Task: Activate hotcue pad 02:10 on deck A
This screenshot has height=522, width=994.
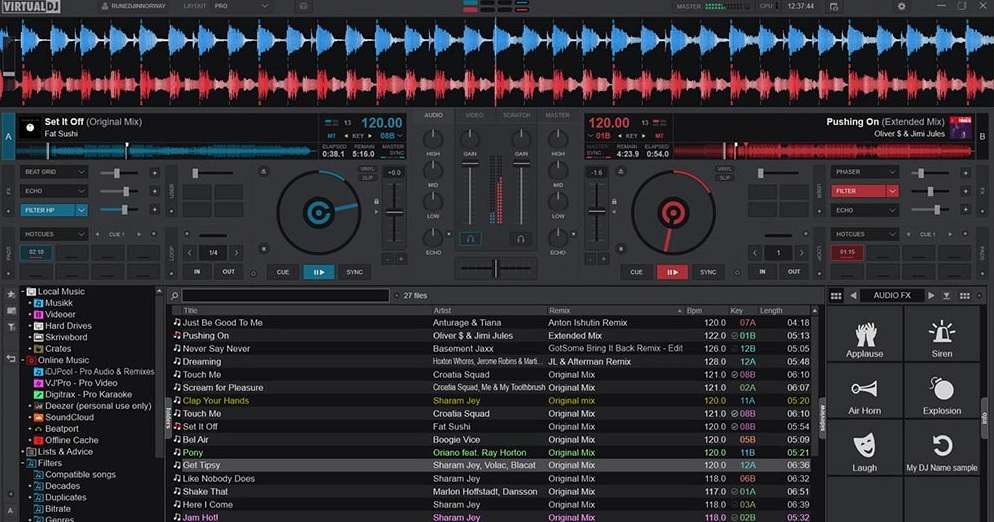Action: 36,252
